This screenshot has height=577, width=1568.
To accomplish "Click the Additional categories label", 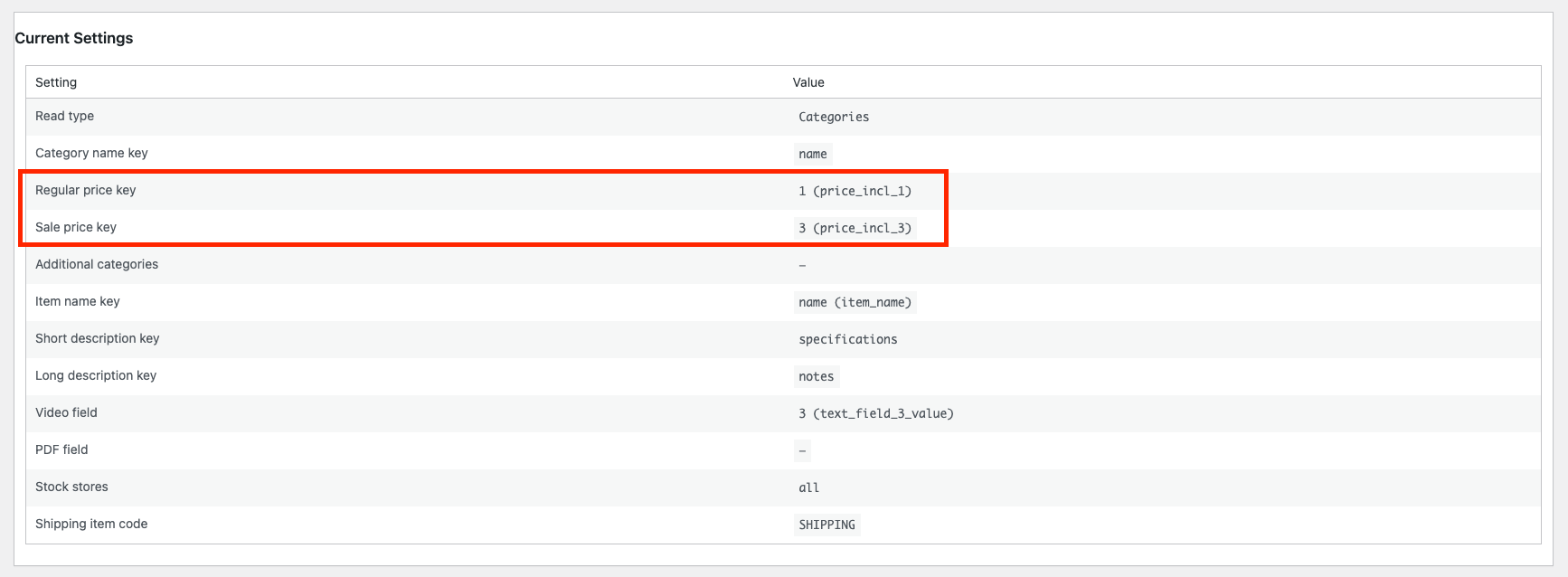I will (x=97, y=264).
